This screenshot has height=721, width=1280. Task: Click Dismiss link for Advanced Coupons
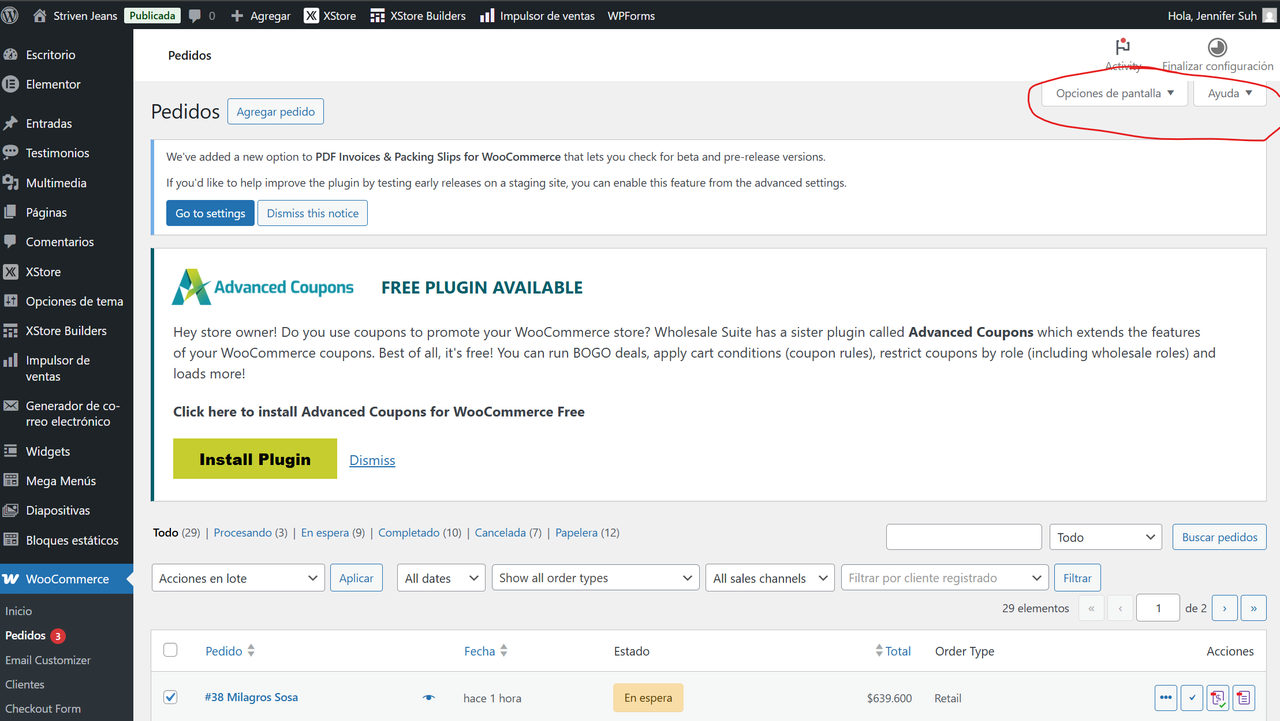[372, 460]
